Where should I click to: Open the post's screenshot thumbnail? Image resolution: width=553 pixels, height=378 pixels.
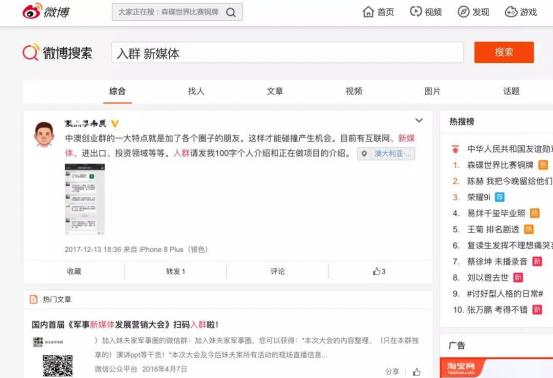click(85, 199)
